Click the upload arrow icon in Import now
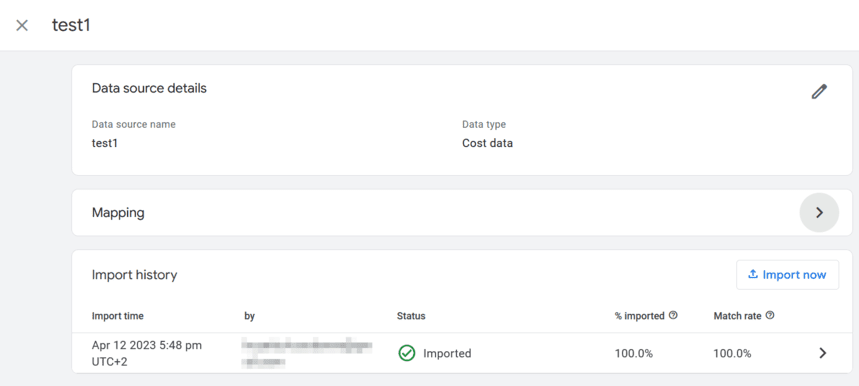This screenshot has width=859, height=386. tap(753, 274)
